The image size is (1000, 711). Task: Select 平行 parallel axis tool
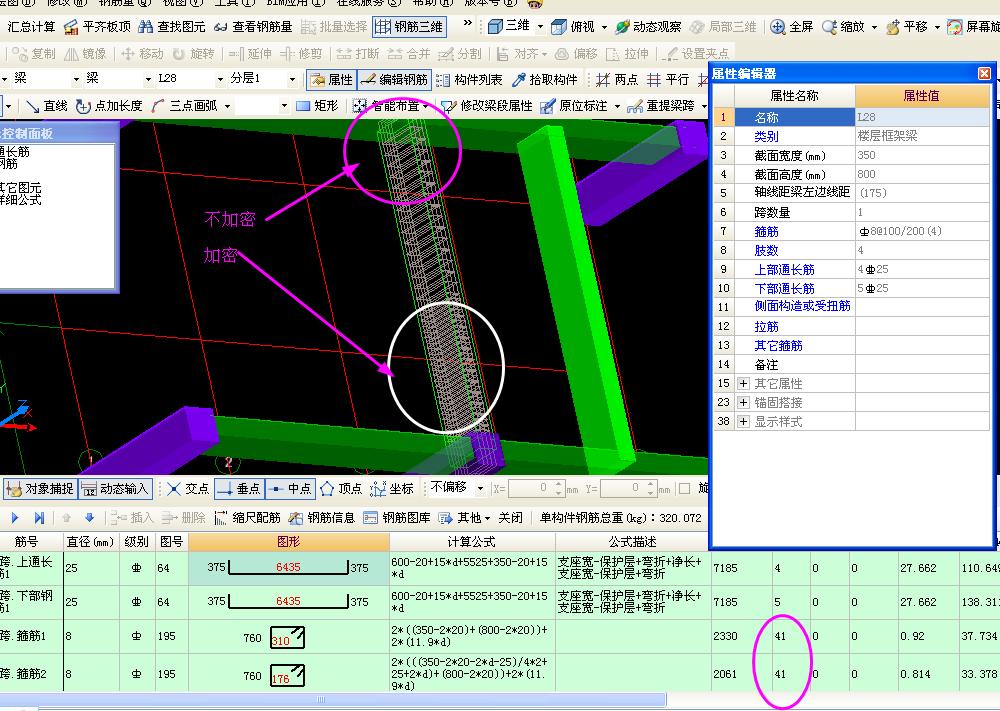[668, 80]
